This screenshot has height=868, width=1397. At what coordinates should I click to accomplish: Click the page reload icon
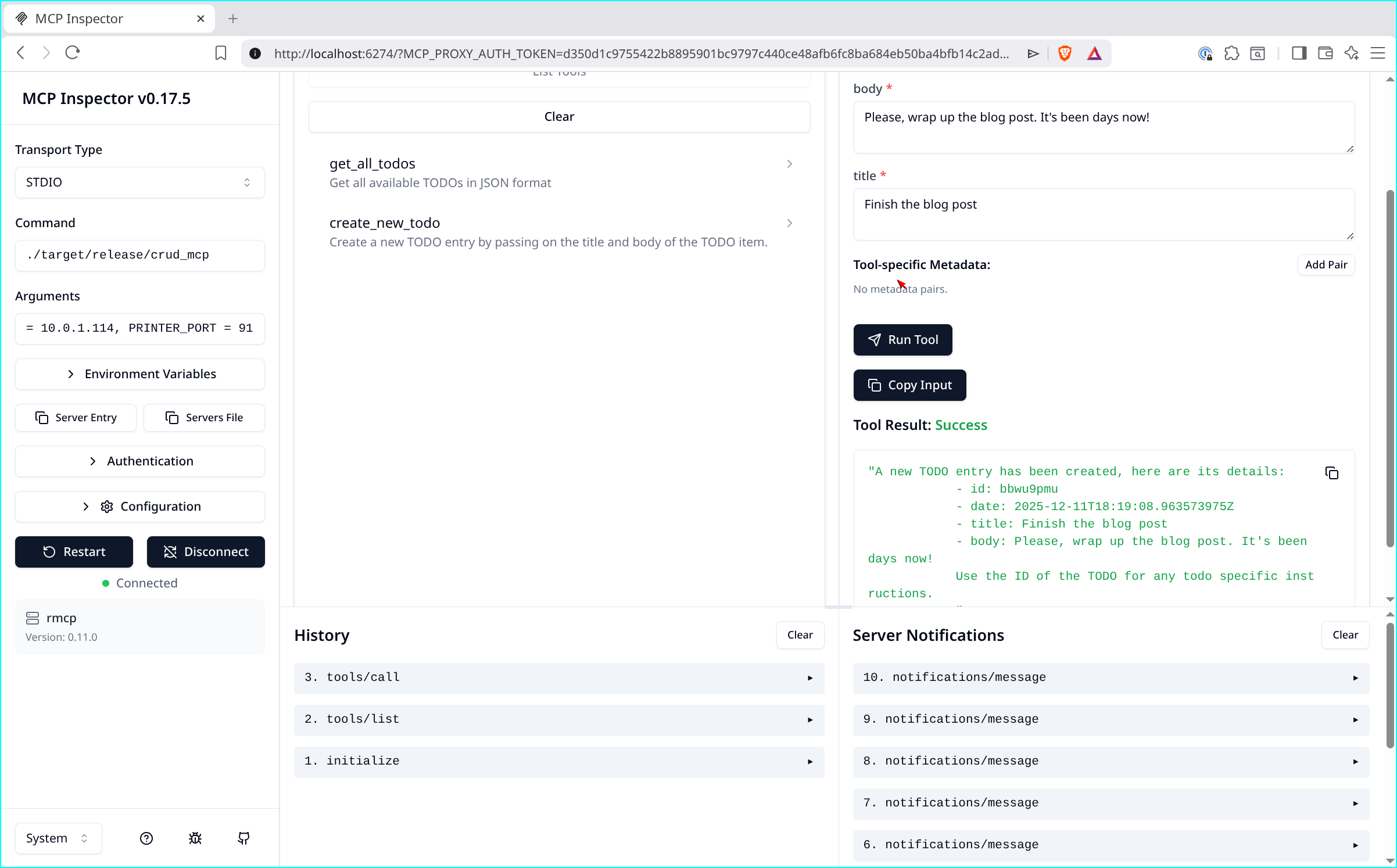coord(72,52)
